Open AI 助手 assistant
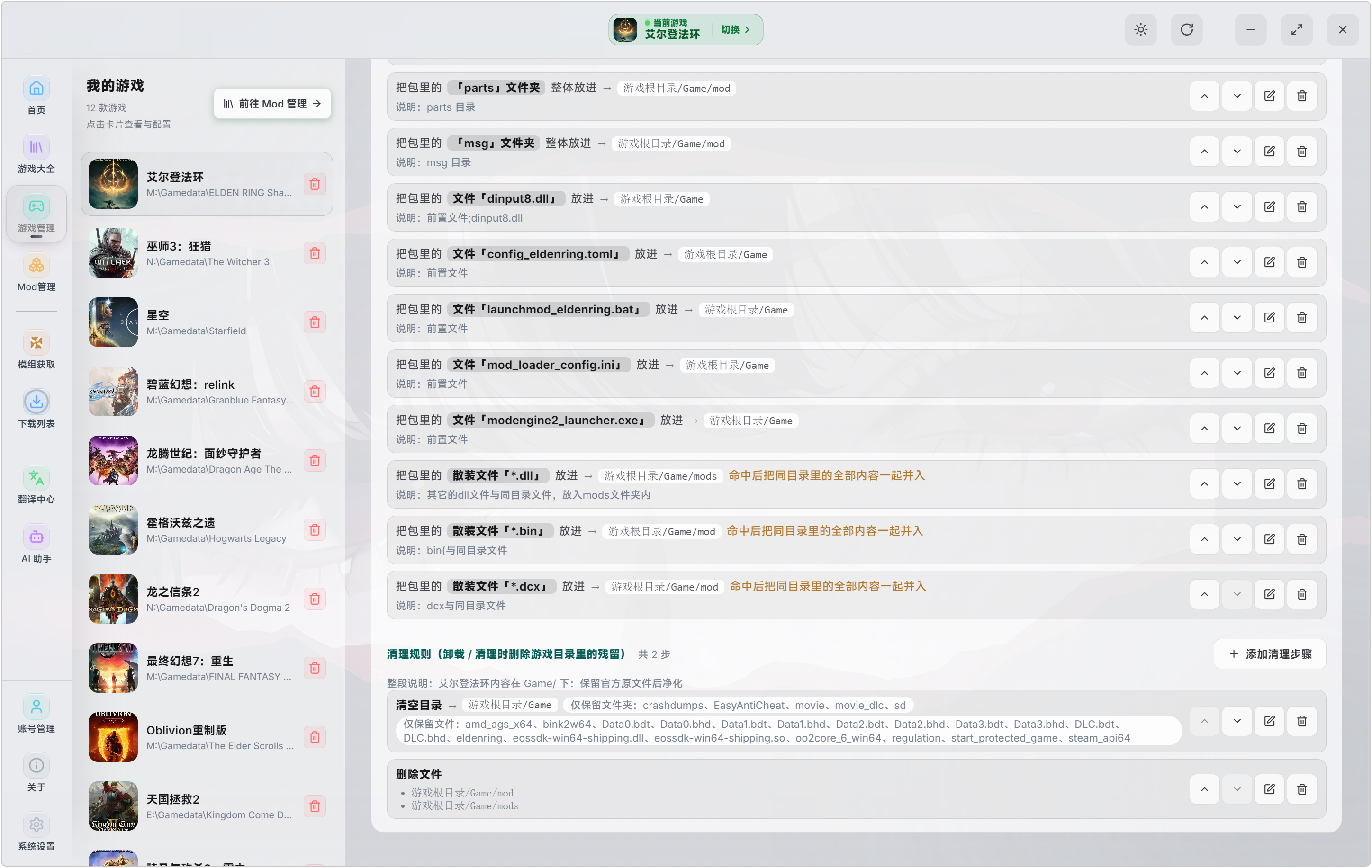This screenshot has height=868, width=1372. (36, 544)
